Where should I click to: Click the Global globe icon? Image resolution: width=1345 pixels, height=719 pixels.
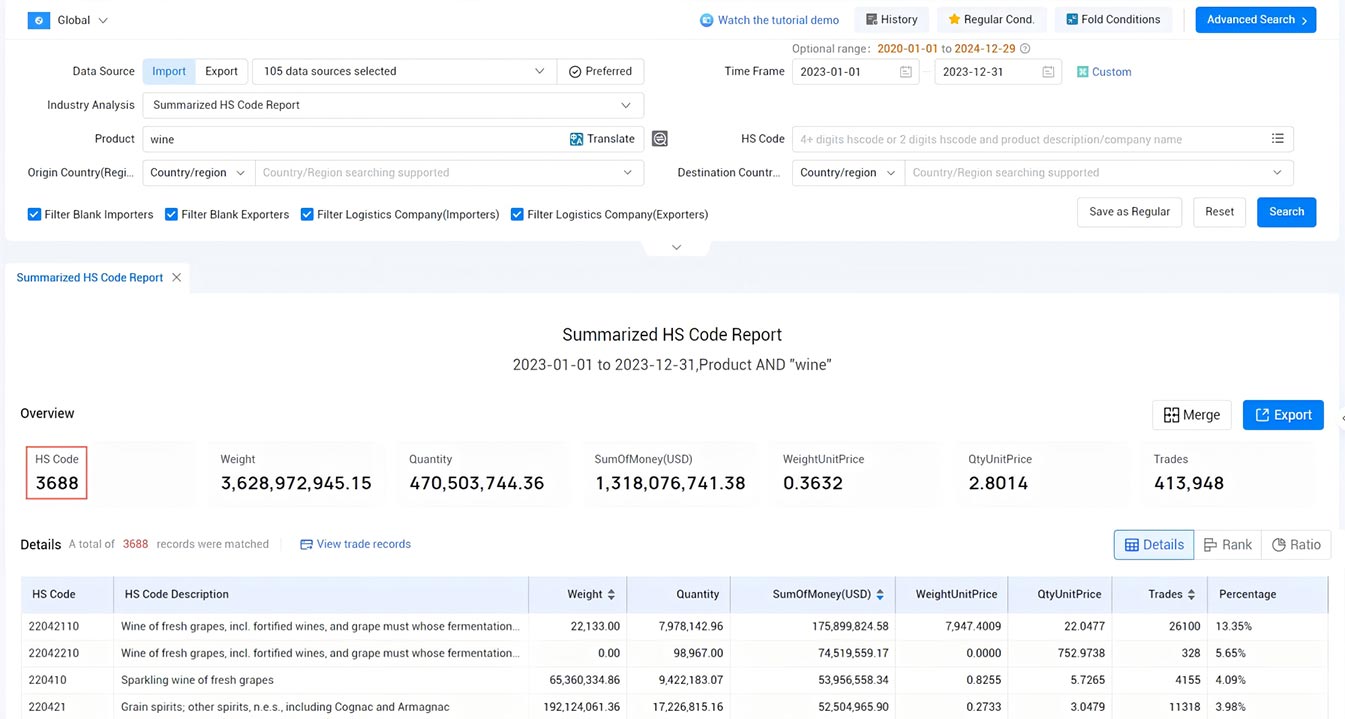(39, 20)
